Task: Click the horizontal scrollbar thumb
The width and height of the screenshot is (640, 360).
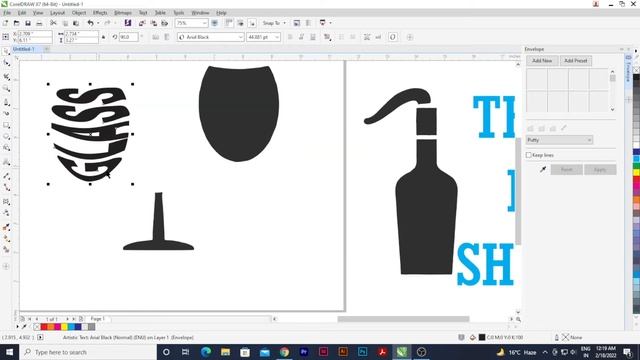Action: pos(403,319)
